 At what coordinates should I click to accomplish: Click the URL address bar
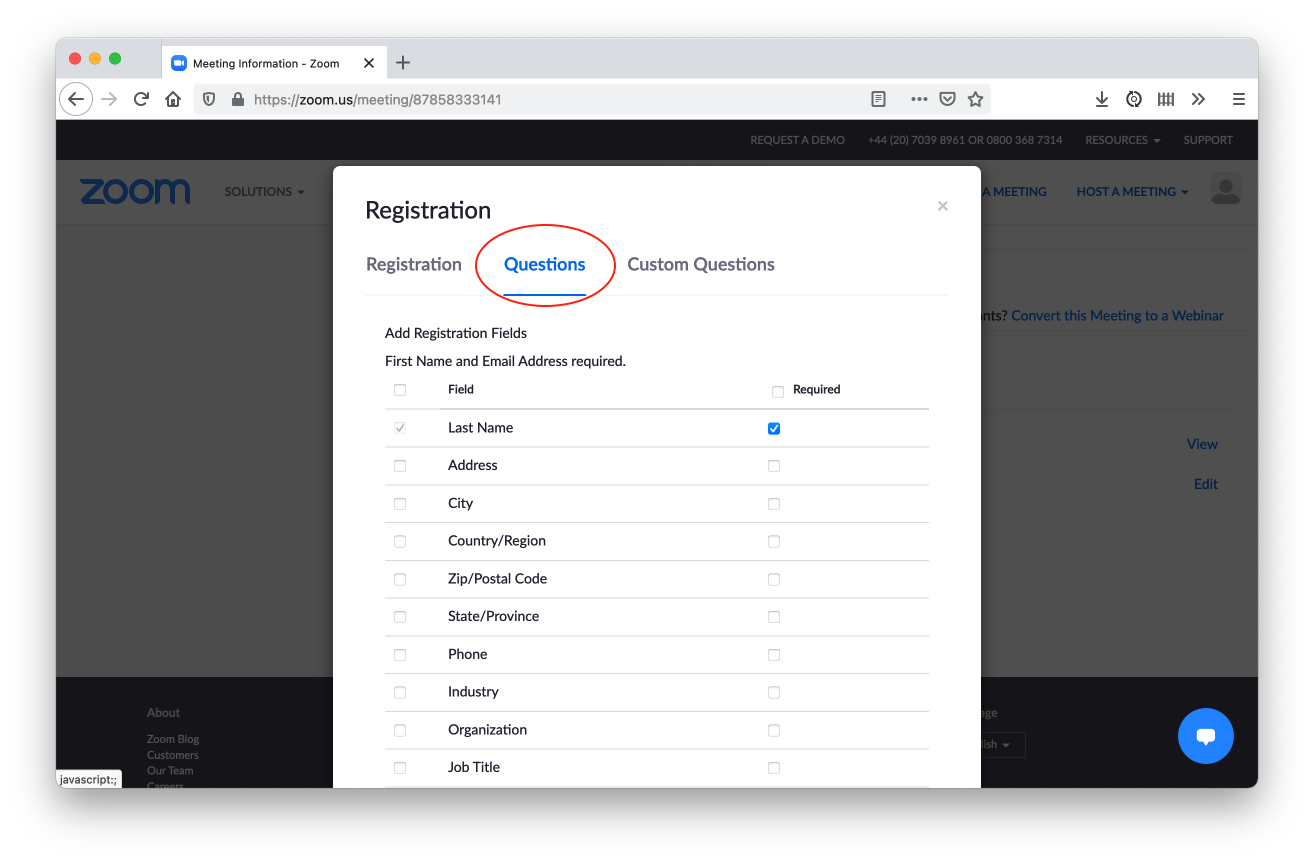click(550, 100)
